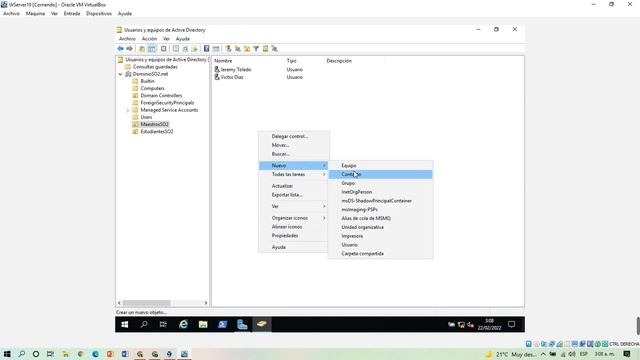This screenshot has width=640, height=360.
Task: Choose Exportar lista... in the context menu
Action: [x=293, y=195]
